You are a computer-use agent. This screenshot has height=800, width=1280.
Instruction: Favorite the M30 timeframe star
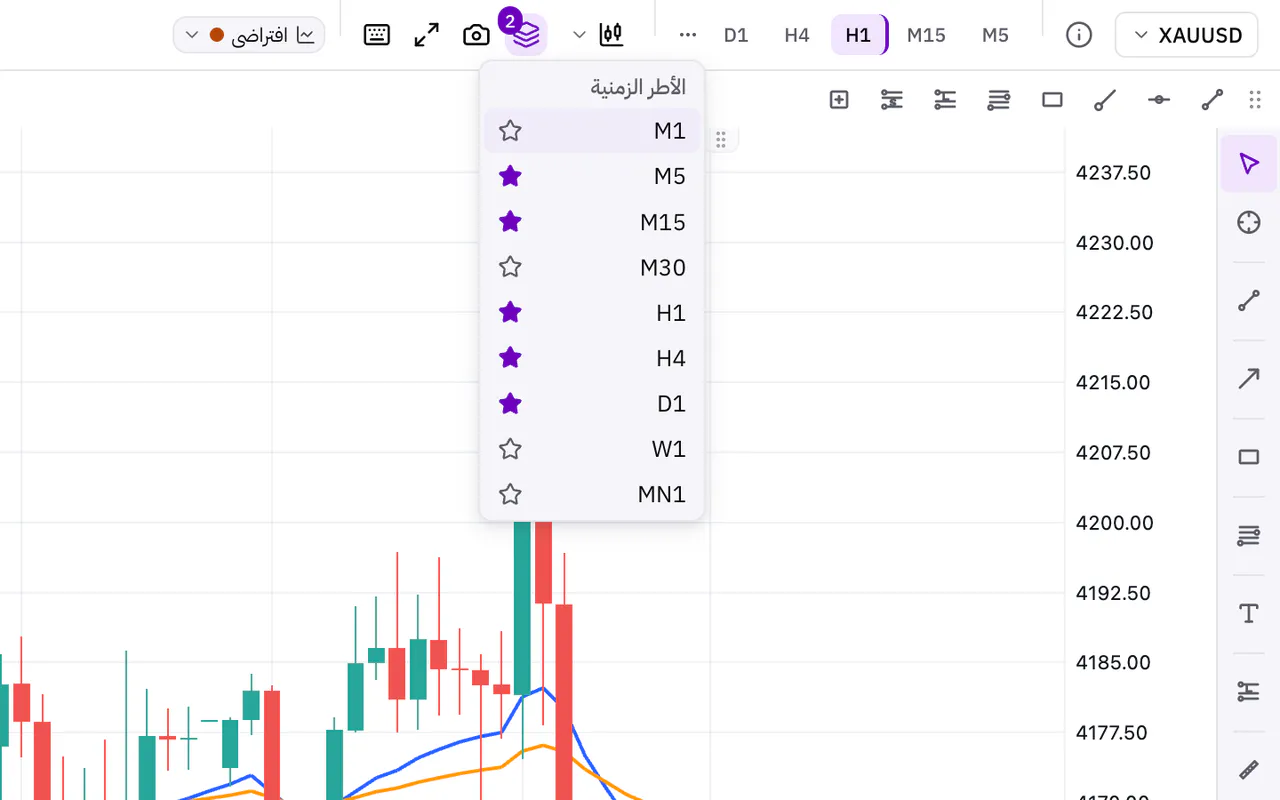pos(510,267)
